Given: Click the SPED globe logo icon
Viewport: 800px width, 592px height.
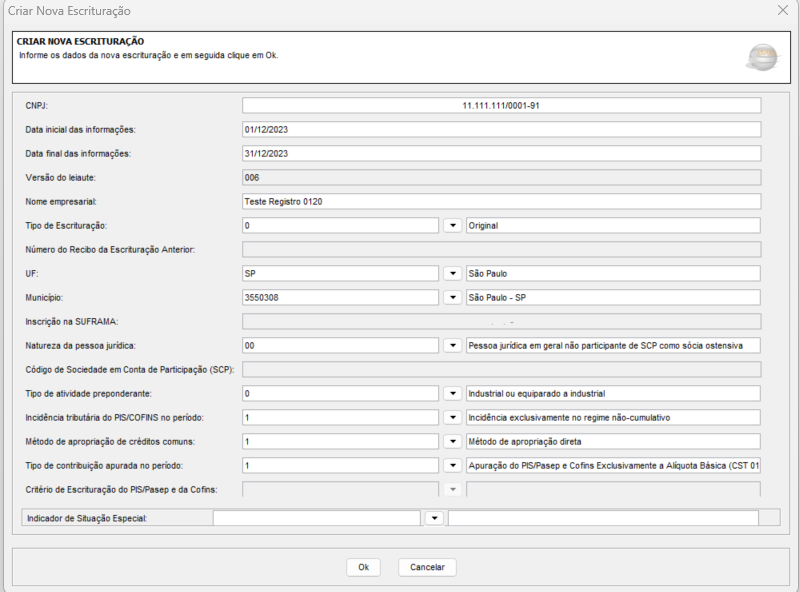Looking at the screenshot, I should tap(763, 57).
